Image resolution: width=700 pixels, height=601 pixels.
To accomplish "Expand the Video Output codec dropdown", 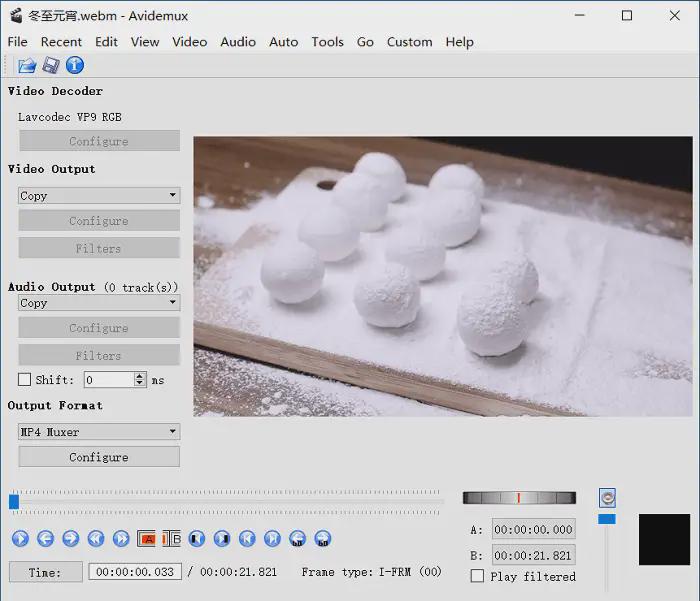I will click(99, 196).
